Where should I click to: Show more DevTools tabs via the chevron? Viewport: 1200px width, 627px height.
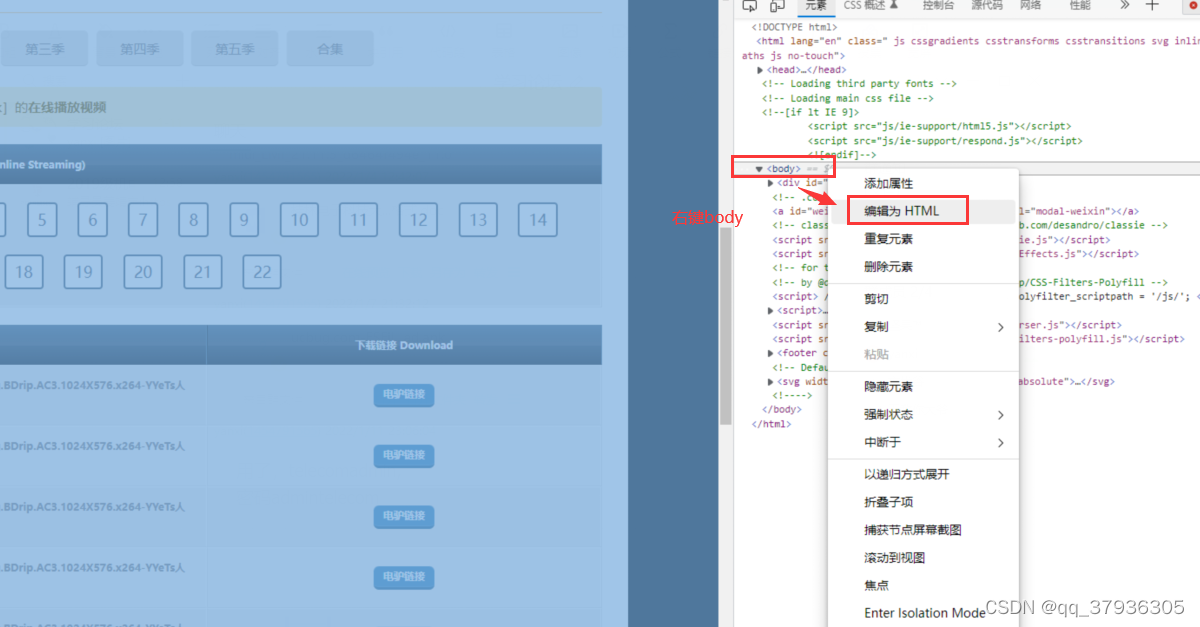click(1125, 5)
